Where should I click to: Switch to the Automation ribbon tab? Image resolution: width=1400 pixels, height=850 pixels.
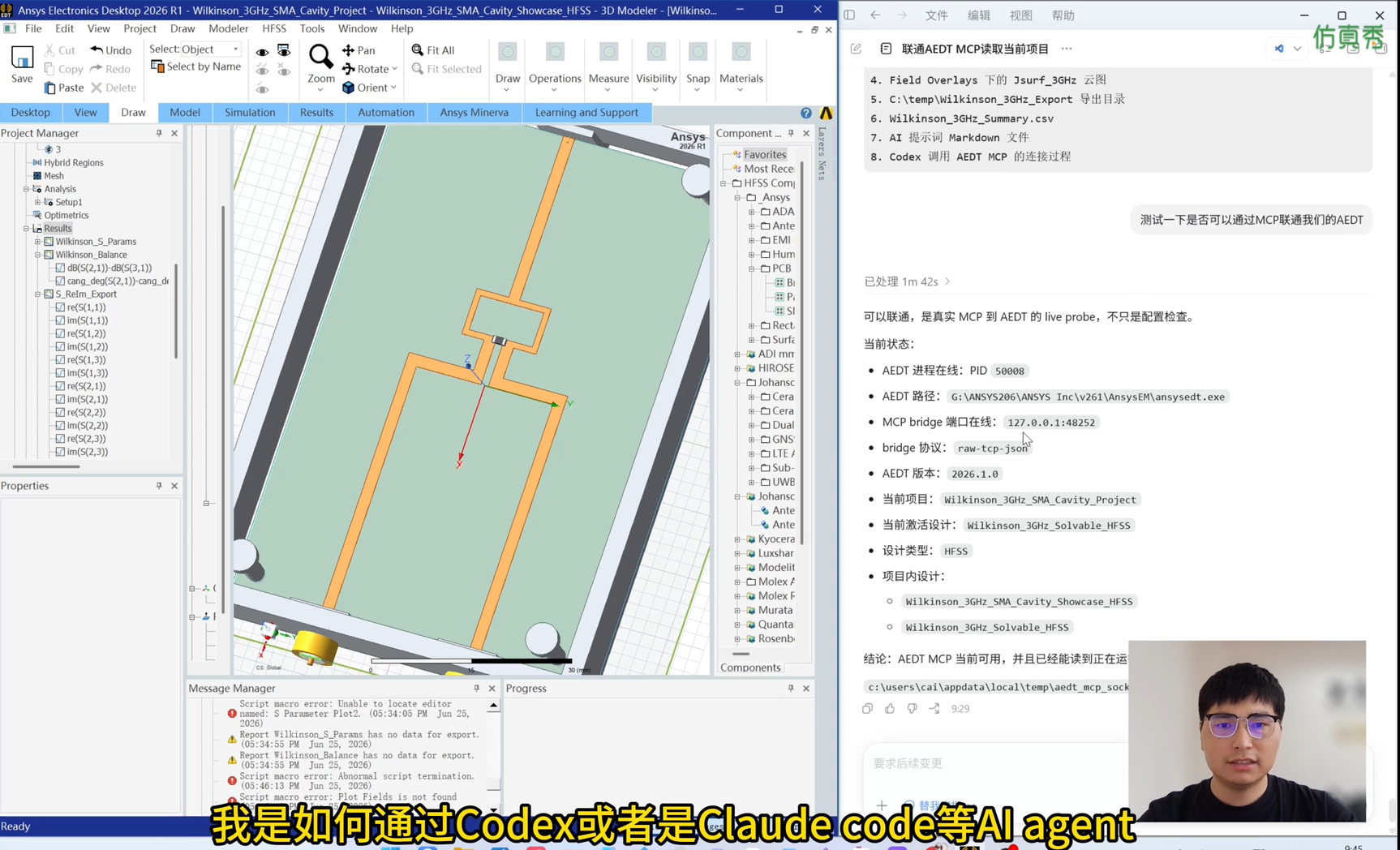click(x=386, y=113)
